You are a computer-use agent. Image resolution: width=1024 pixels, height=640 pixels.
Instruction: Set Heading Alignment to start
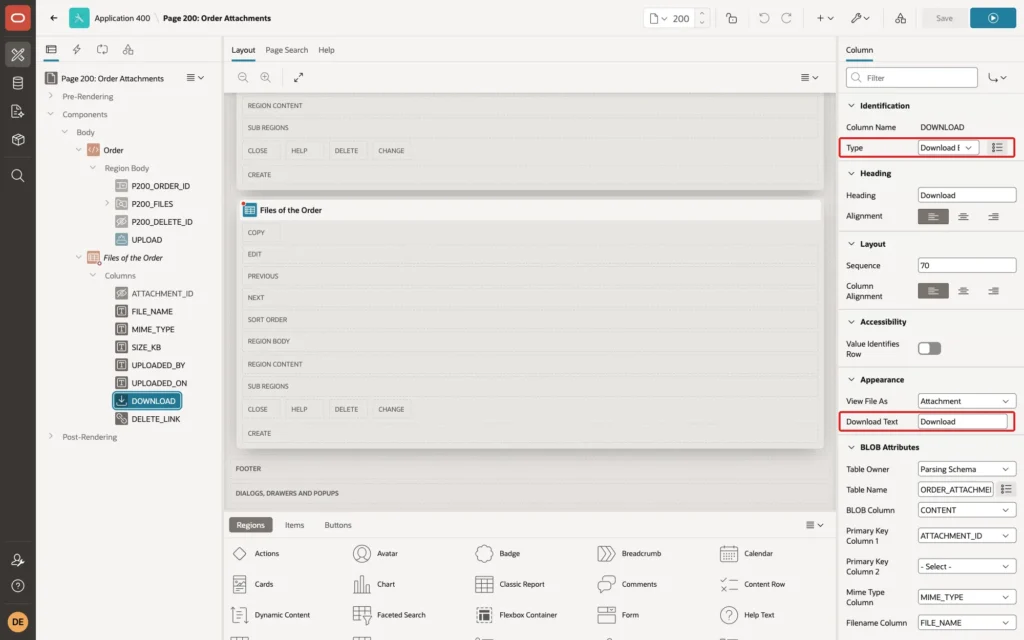[x=933, y=216]
